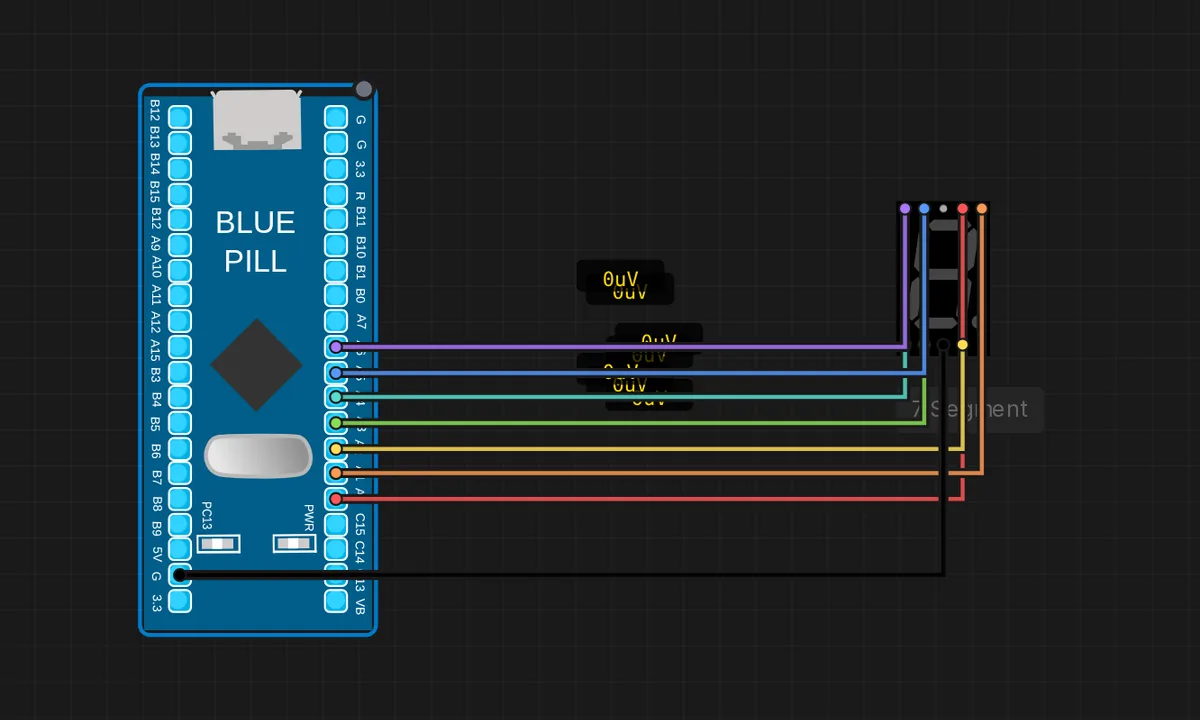Click the yellow pin below the 7-segment display

962,344
